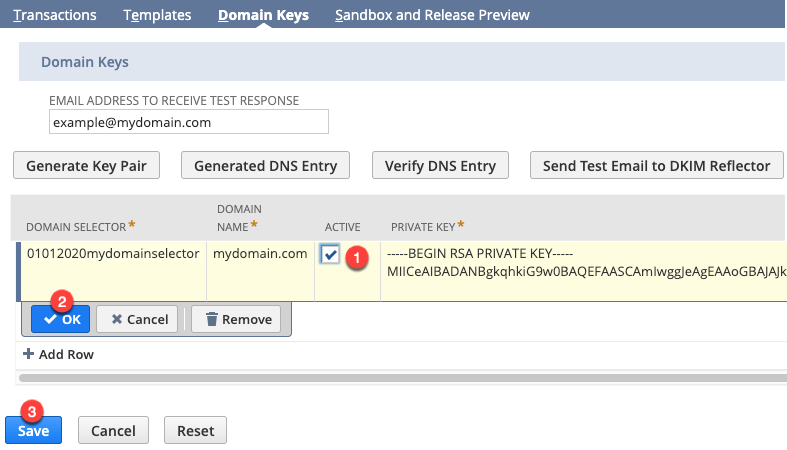Click the bottom Cancel button next to Save
Image resolution: width=787 pixels, height=450 pixels.
113,430
